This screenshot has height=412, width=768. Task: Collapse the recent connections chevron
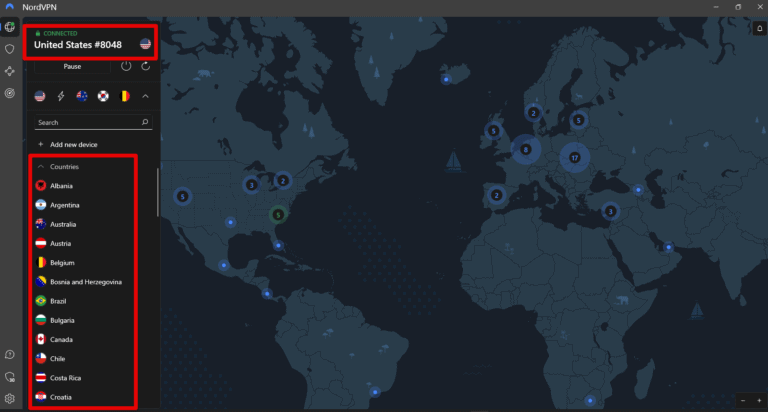tap(145, 96)
